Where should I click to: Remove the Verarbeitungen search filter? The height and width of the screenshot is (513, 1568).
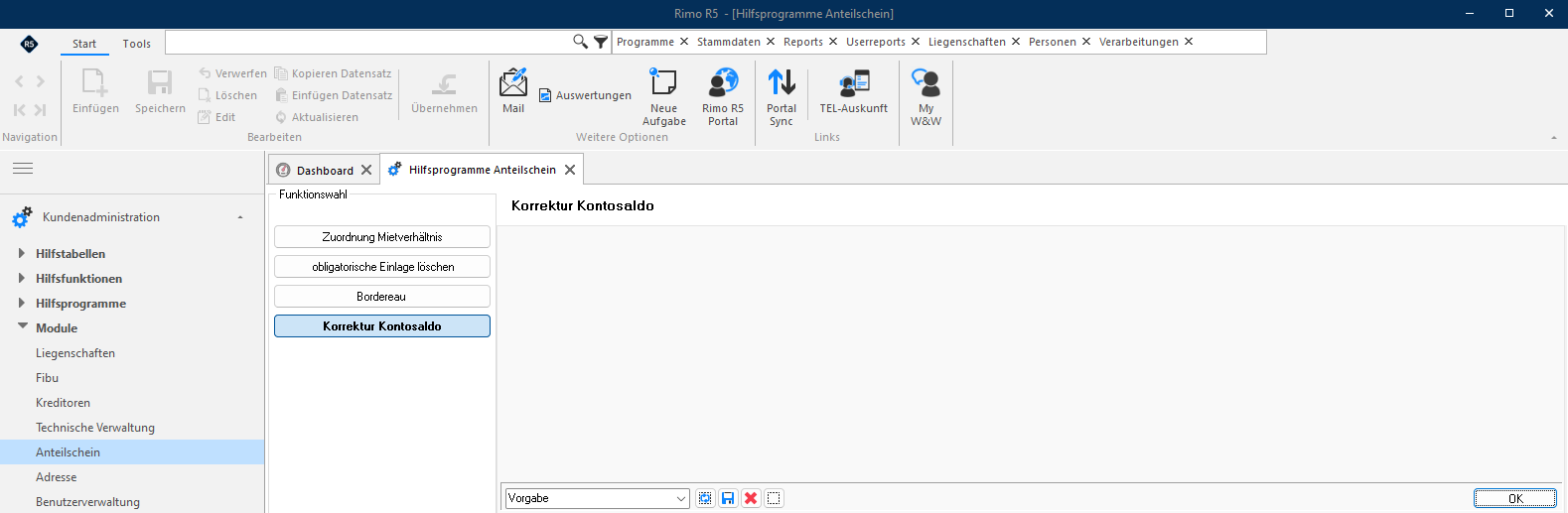point(1189,42)
